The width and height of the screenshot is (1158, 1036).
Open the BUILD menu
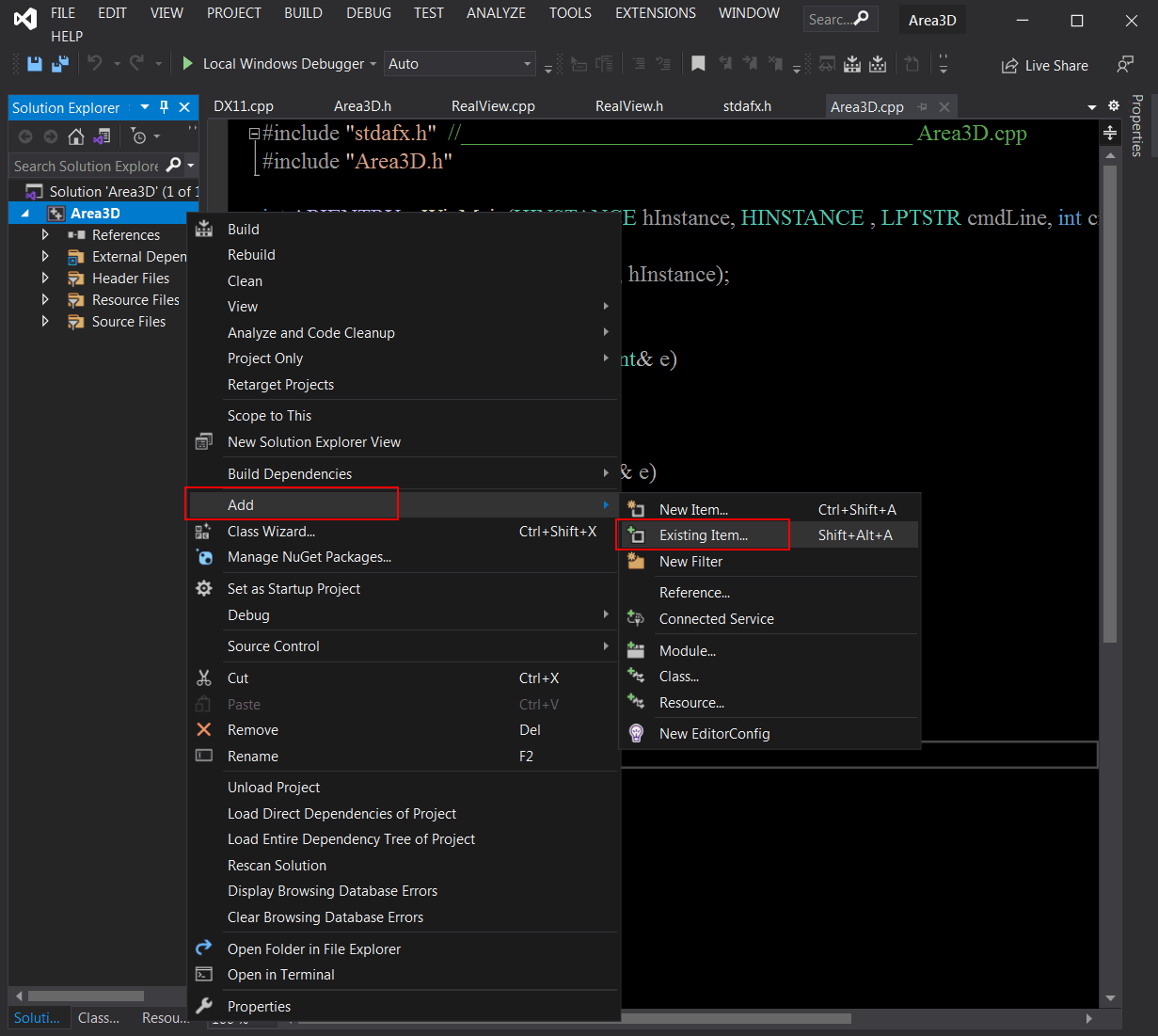pos(303,13)
